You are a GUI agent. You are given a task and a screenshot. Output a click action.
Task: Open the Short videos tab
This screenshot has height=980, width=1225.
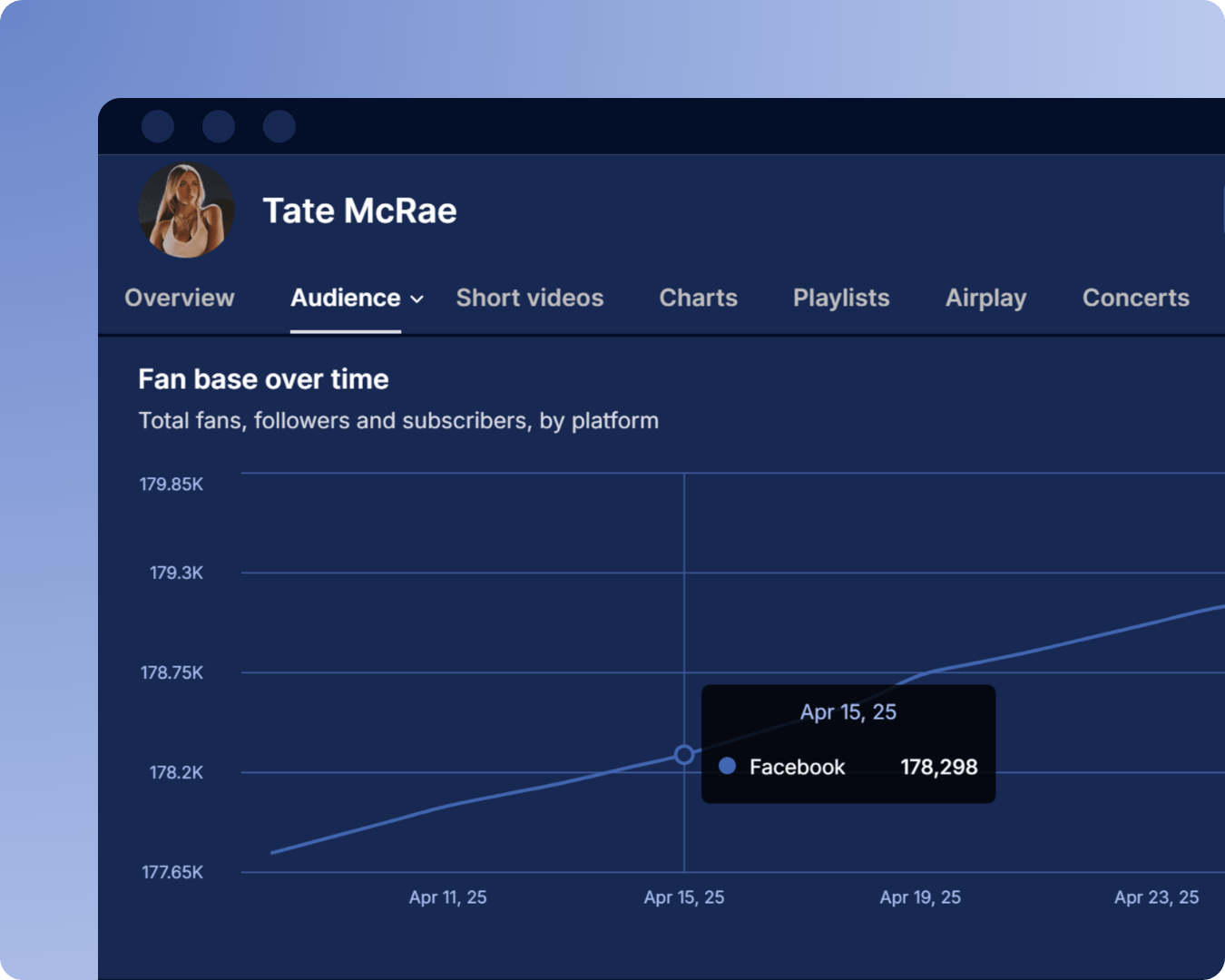click(x=529, y=298)
